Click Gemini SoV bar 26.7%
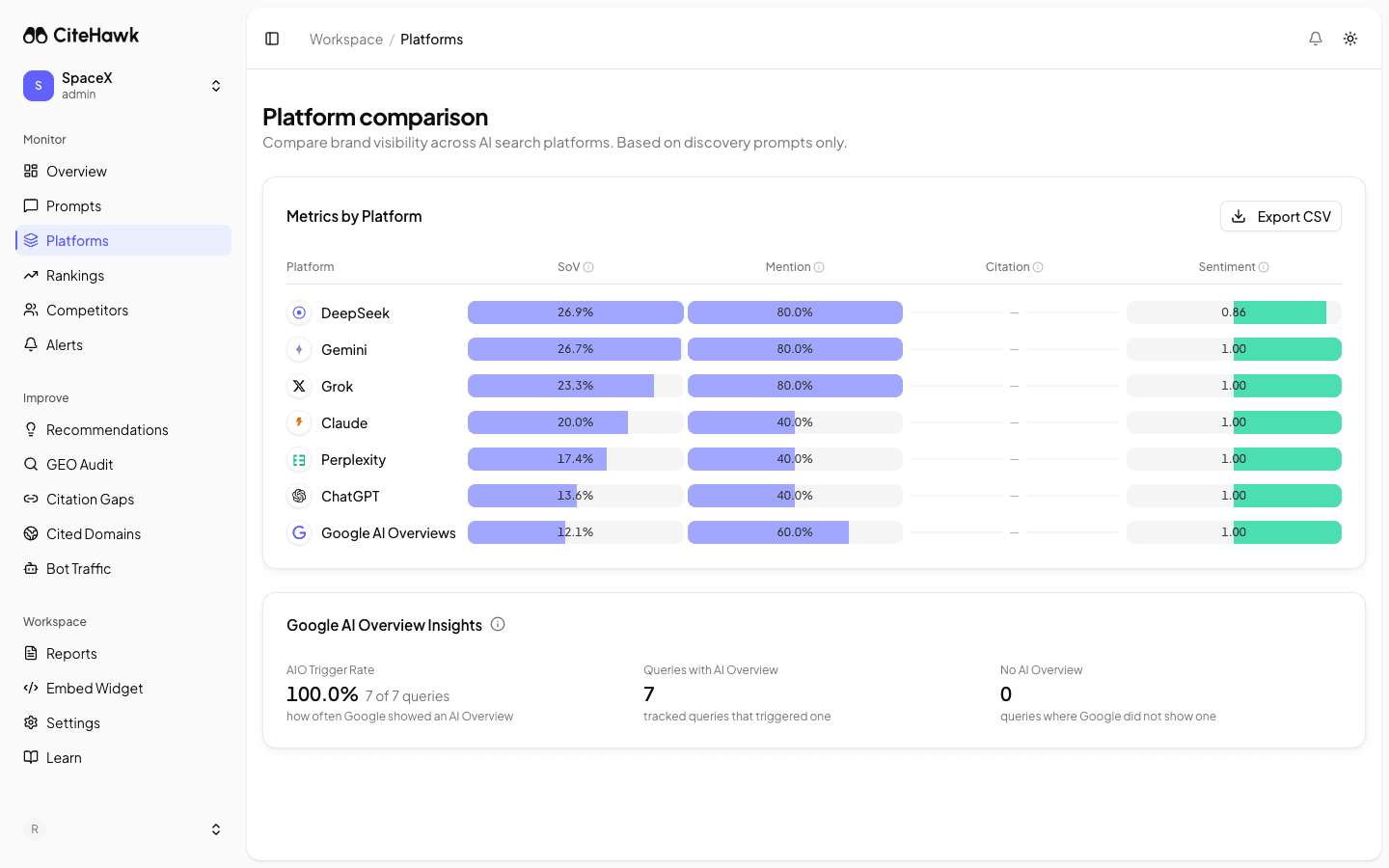 click(576, 349)
